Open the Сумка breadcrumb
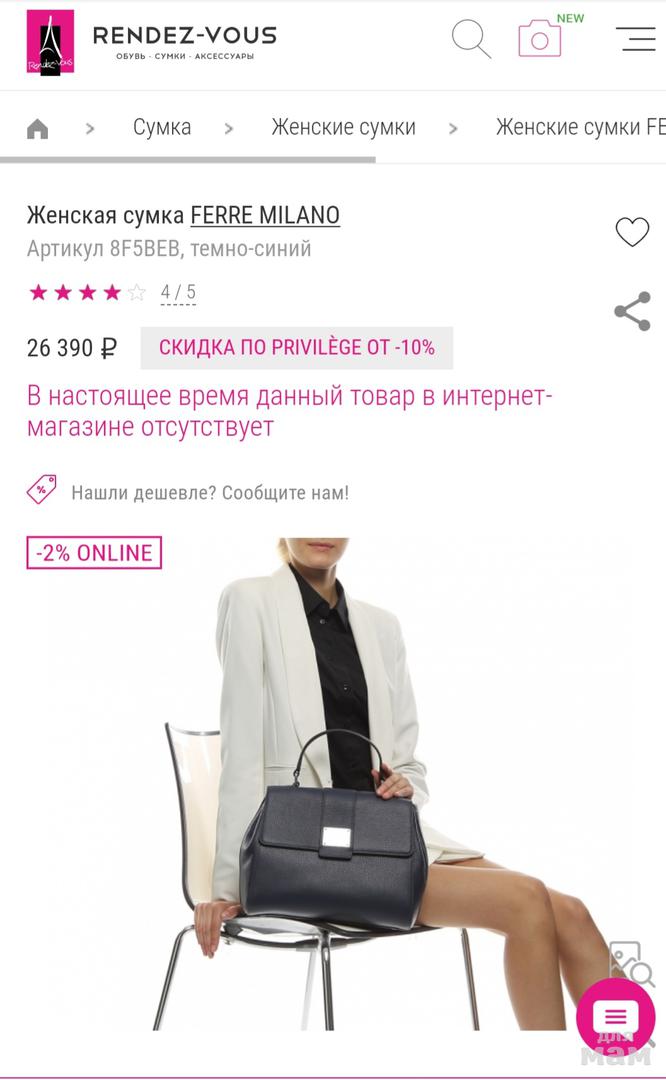This screenshot has height=1080, width=666. click(162, 127)
